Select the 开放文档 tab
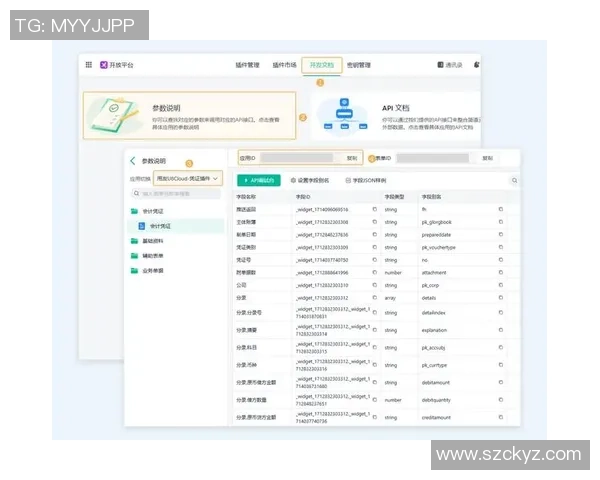Image resolution: width=600 pixels, height=480 pixels. 322,65
